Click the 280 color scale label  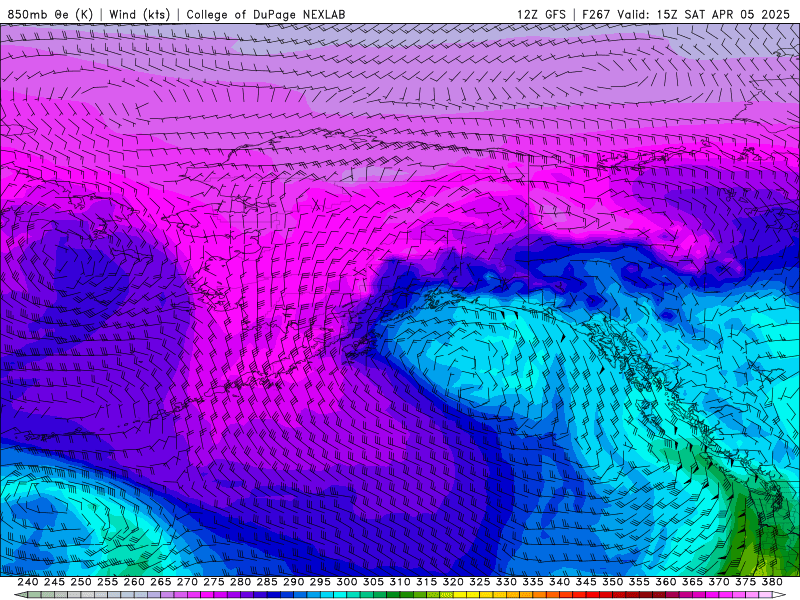click(240, 582)
